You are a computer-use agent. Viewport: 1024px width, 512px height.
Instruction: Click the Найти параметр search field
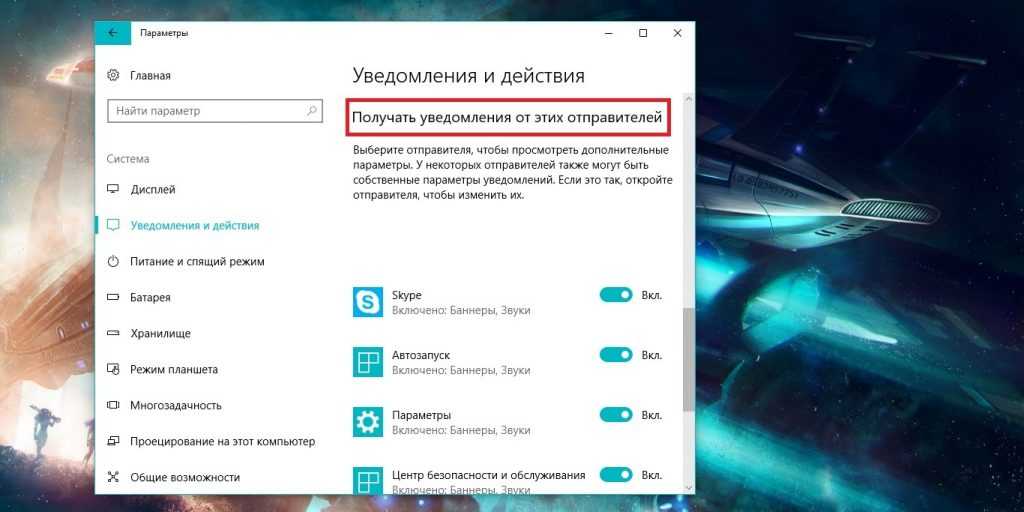[x=215, y=110]
